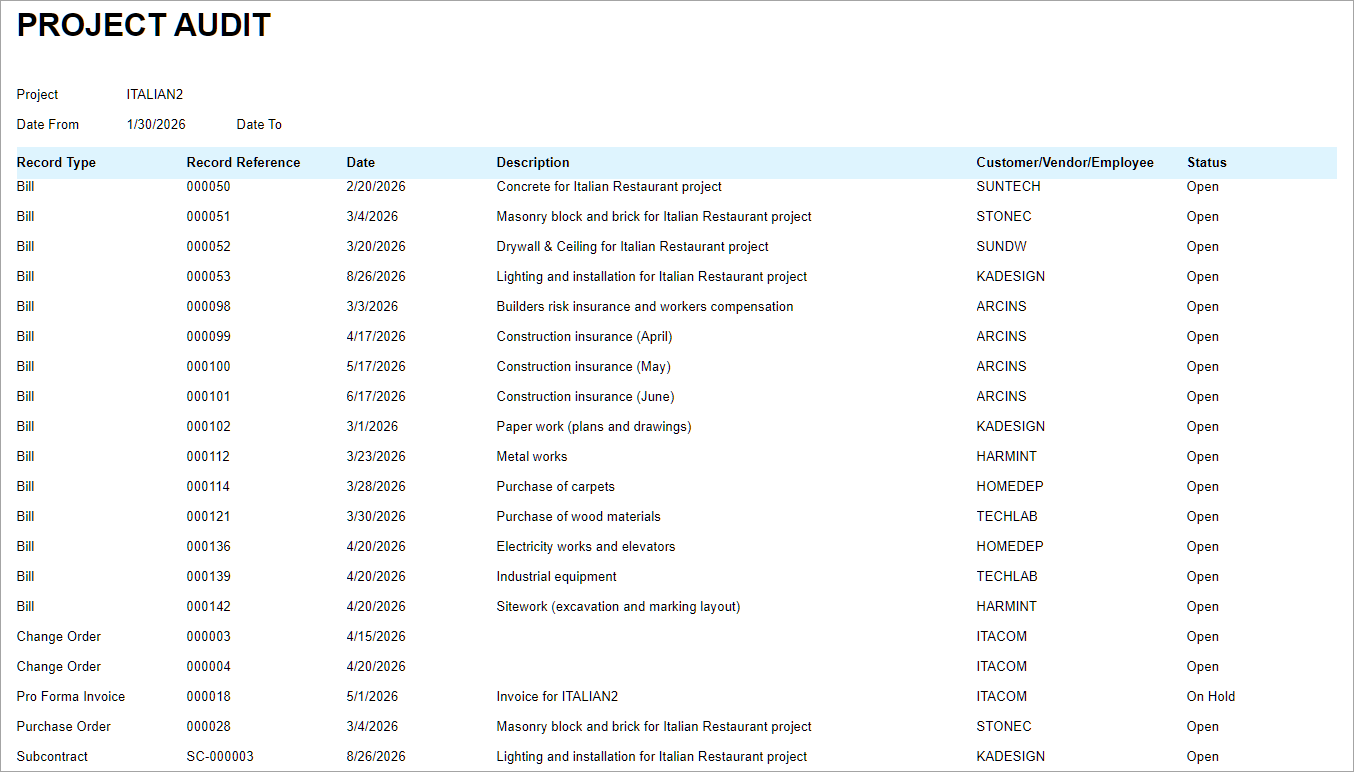Click date 3/23/2026 of Metal works bill
The height and width of the screenshot is (772, 1354).
click(x=376, y=456)
